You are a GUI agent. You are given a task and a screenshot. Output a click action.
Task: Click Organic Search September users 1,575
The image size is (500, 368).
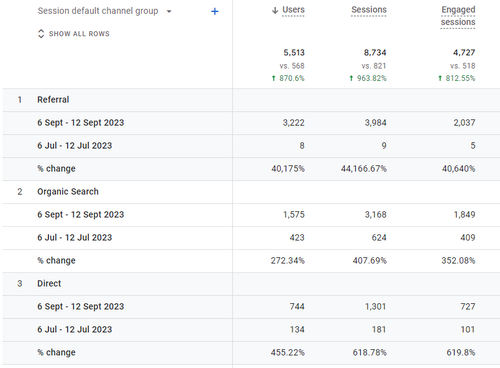tap(294, 215)
